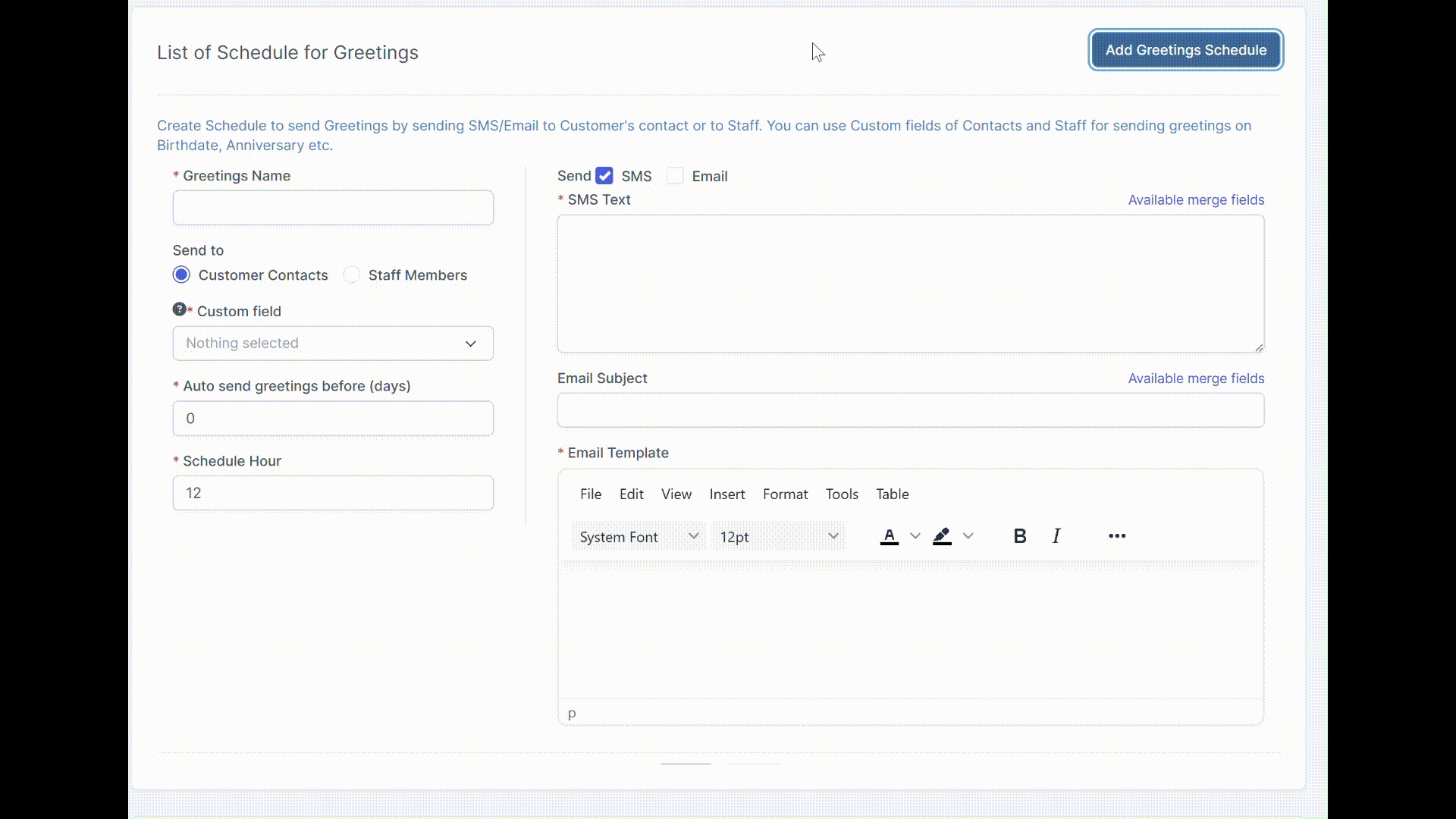The width and height of the screenshot is (1456, 819).
Task: Expand the System Font family dropdown
Action: 638,537
